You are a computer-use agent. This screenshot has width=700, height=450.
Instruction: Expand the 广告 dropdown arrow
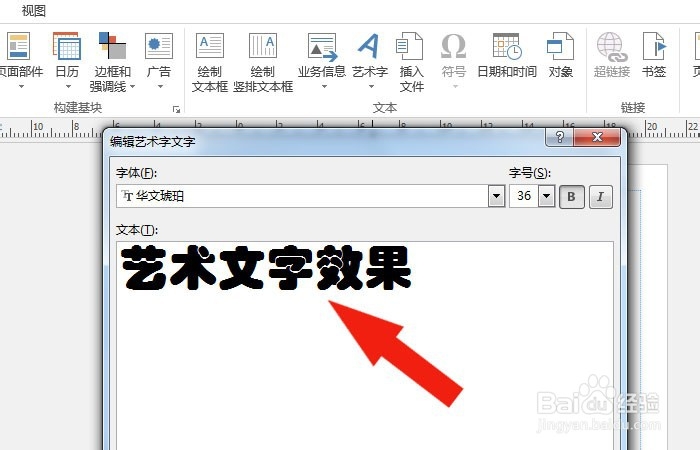(x=160, y=87)
